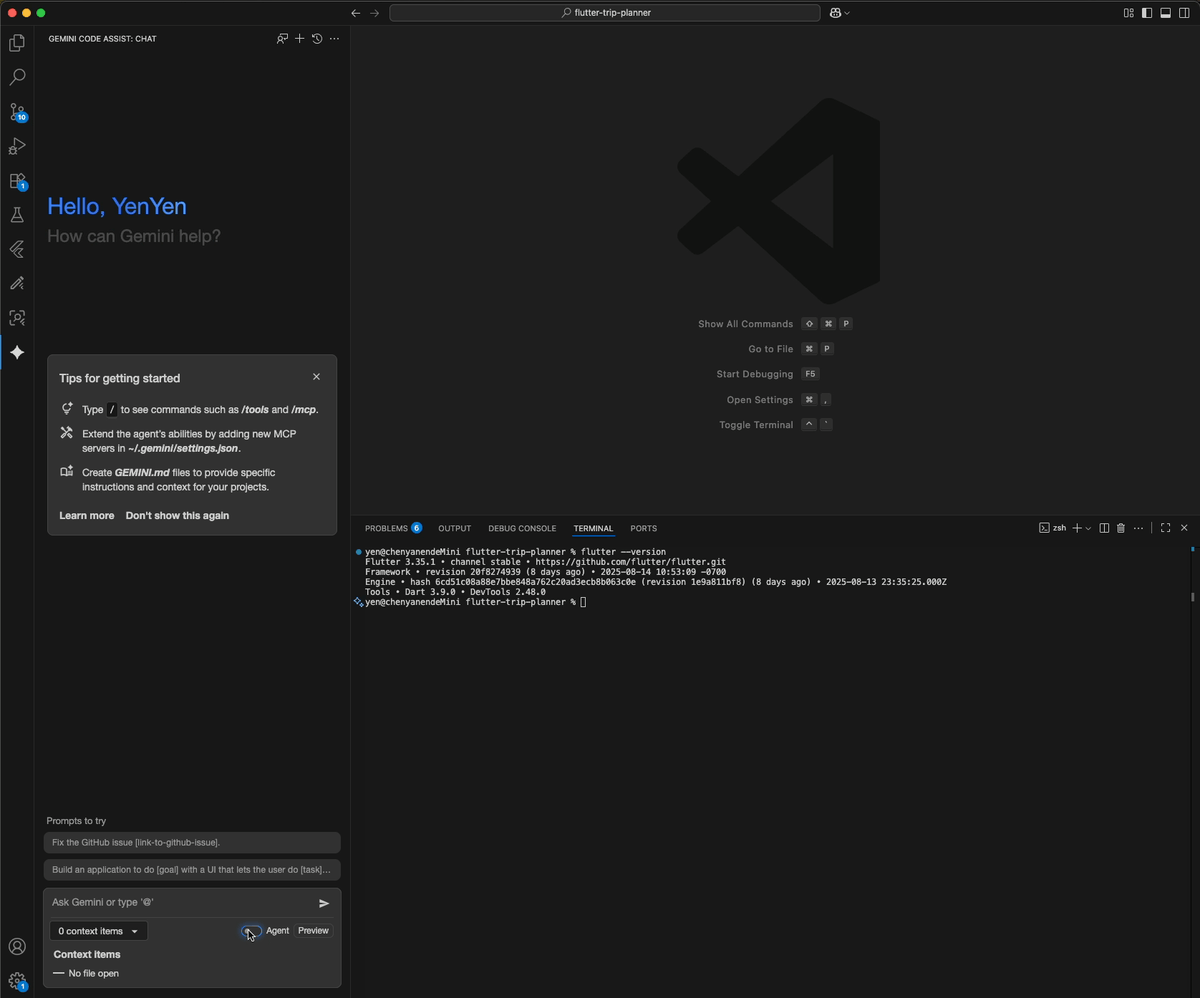1200x998 pixels.
Task: Switch to the Debug Console tab
Action: 522,528
